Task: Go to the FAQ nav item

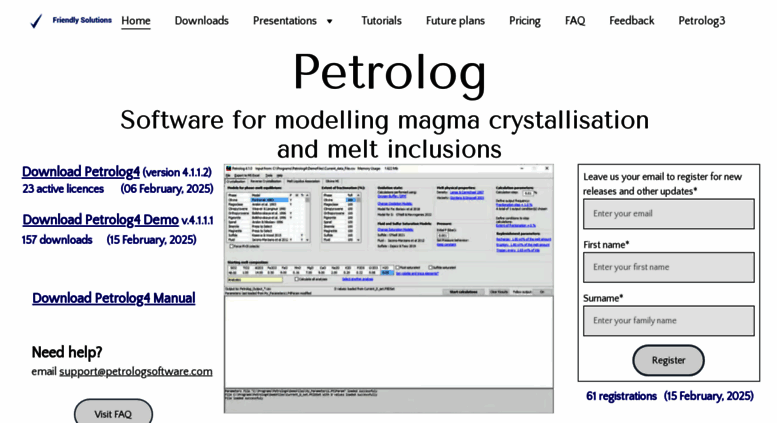Action: pyautogui.click(x=575, y=21)
